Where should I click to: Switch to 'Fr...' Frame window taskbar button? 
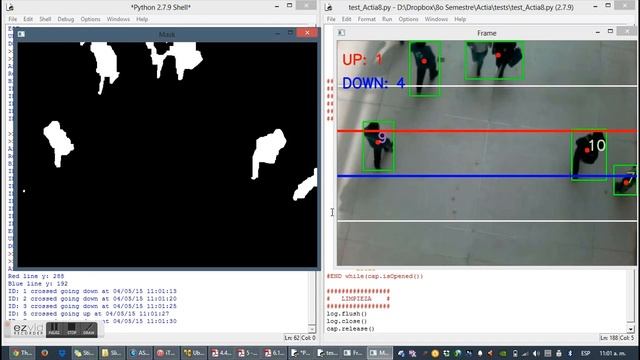coord(353,353)
